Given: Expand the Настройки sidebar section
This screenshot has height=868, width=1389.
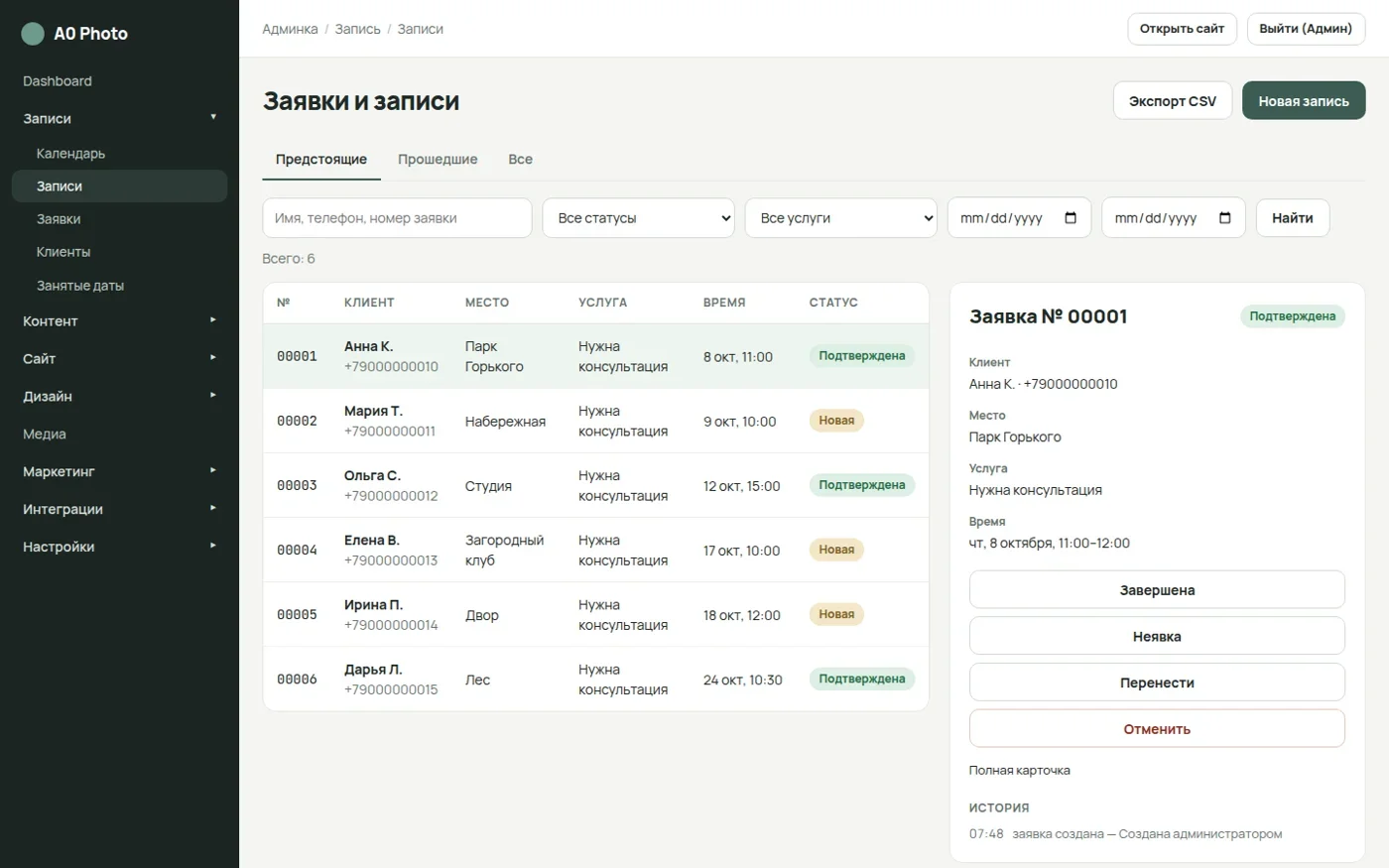Looking at the screenshot, I should click(119, 548).
